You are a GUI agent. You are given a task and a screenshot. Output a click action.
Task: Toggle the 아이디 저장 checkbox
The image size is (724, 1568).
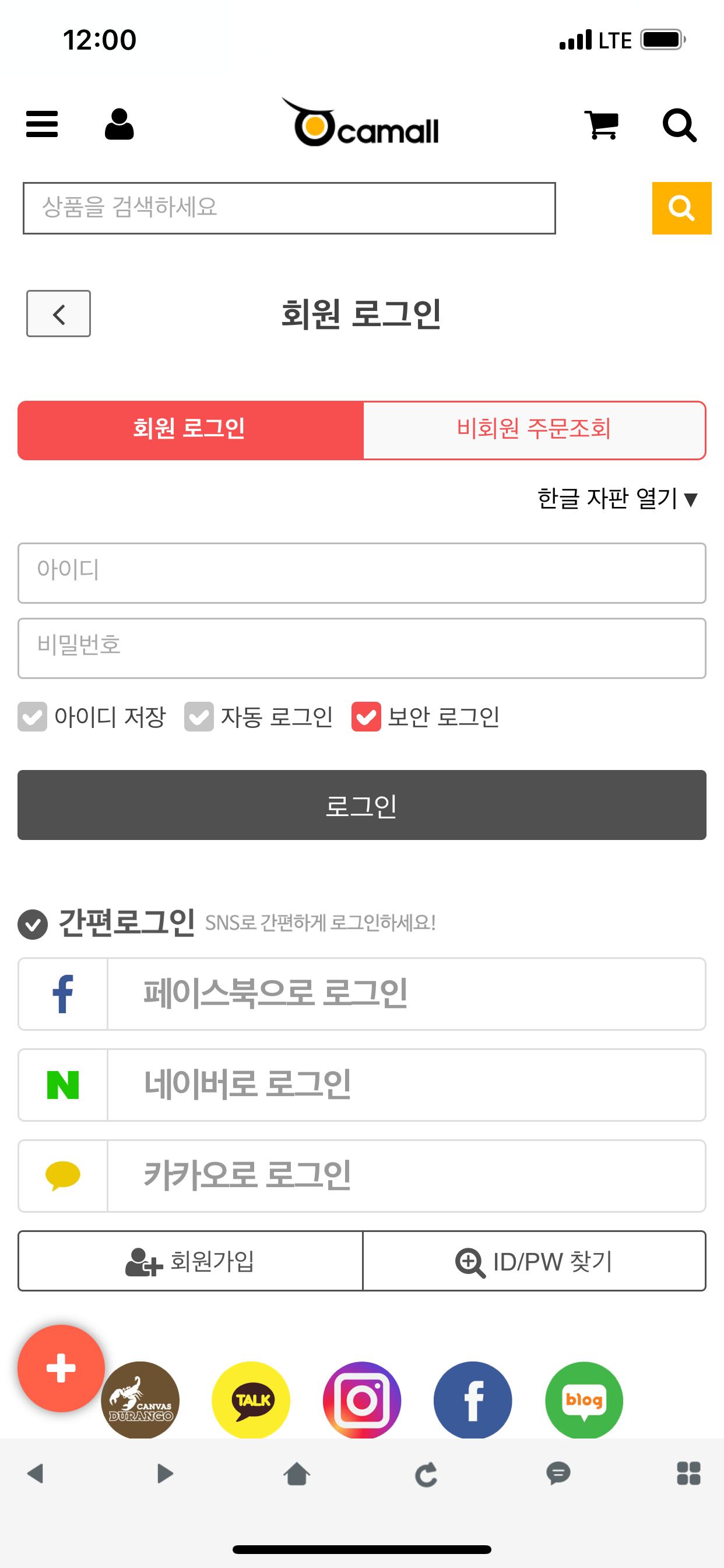tap(32, 716)
